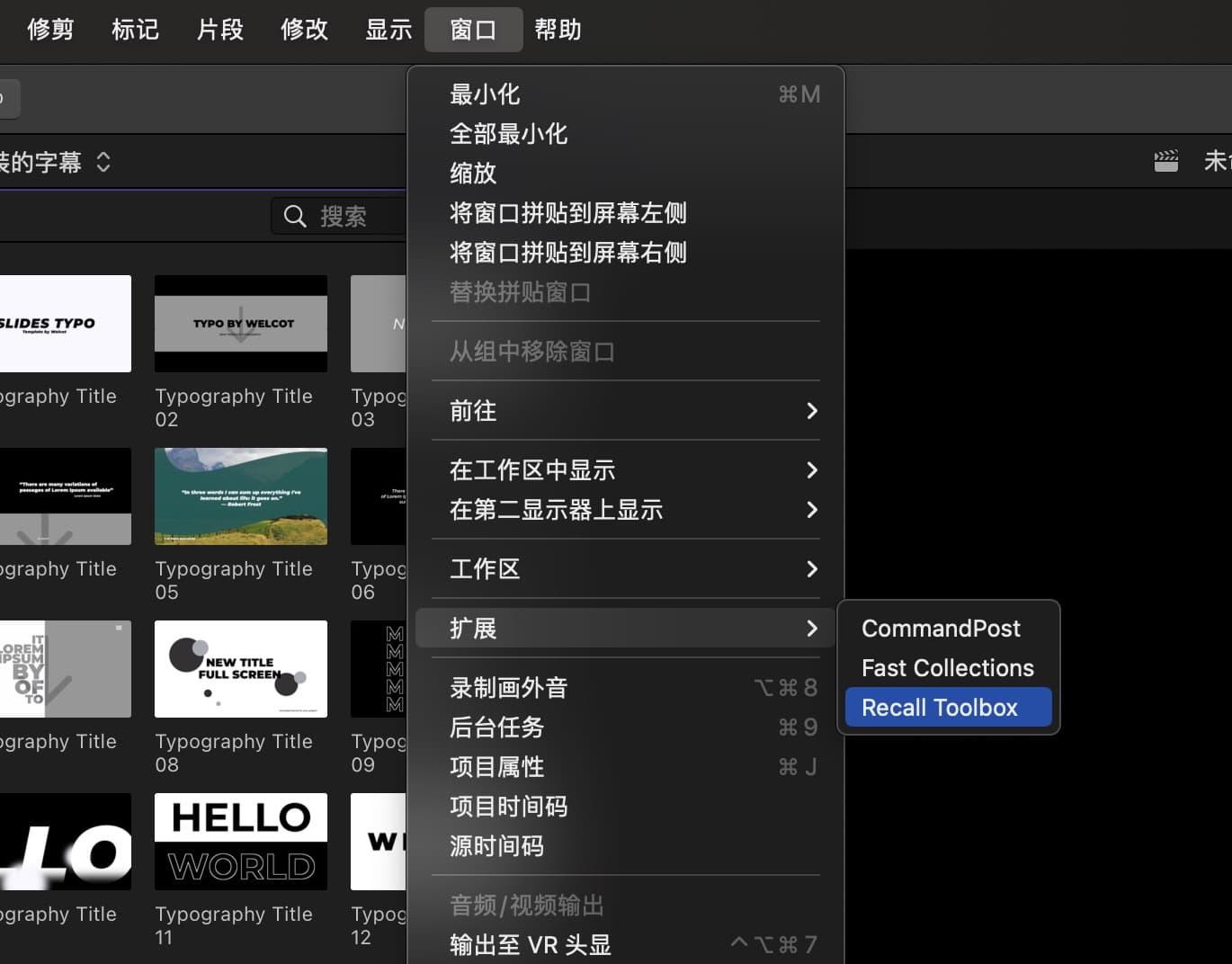This screenshot has width=1232, height=964.
Task: Open CommandPost extension
Action: point(941,629)
